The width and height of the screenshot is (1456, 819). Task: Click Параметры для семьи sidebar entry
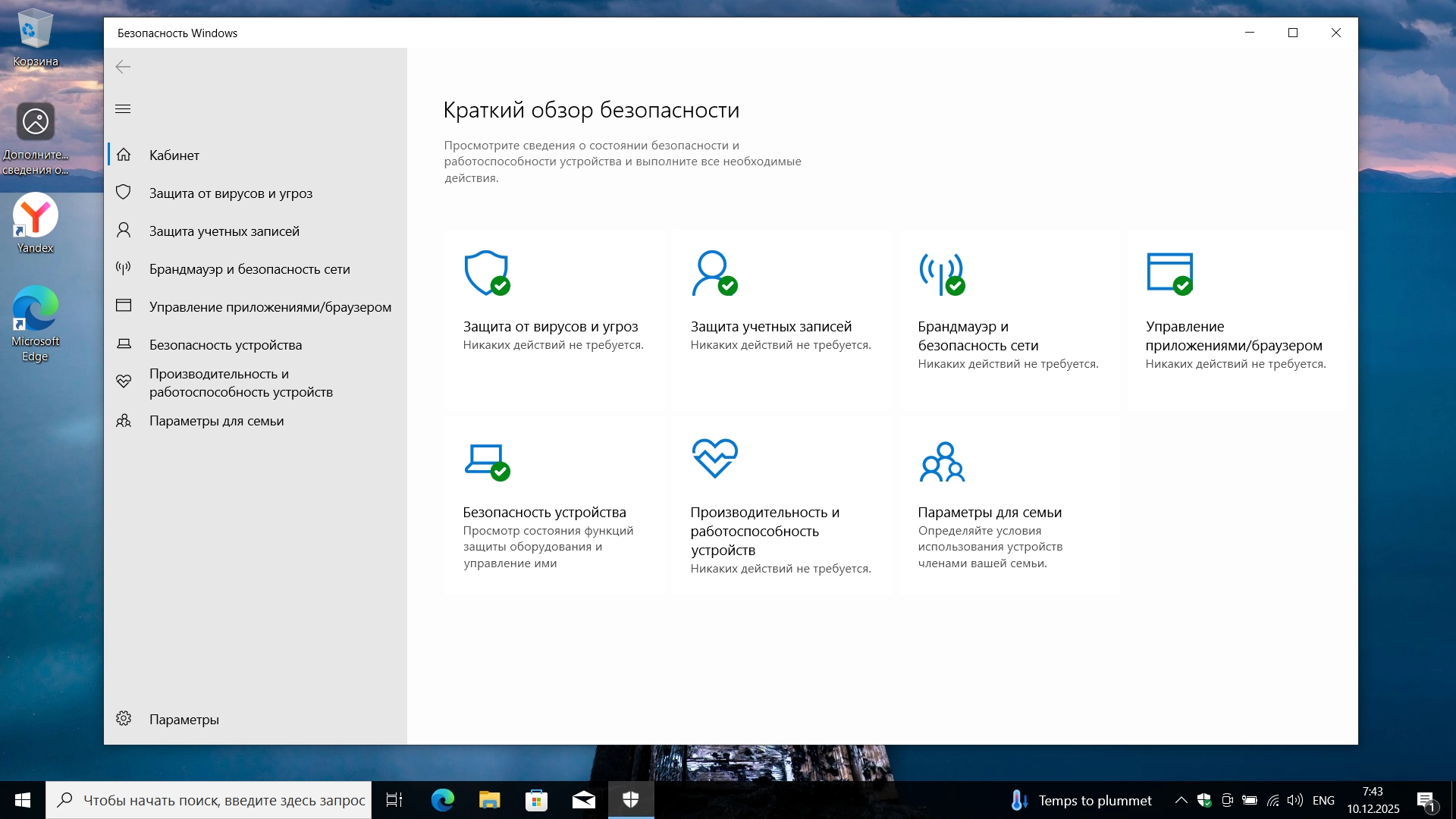coord(216,420)
